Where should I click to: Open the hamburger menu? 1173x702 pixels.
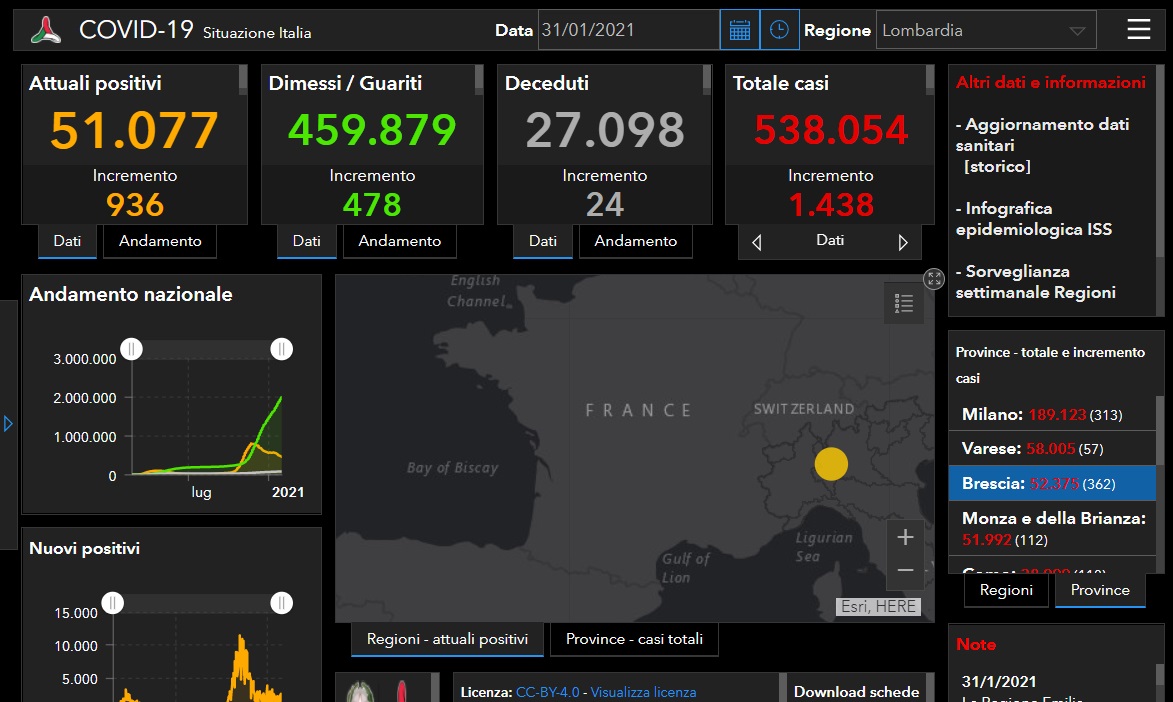(1138, 30)
